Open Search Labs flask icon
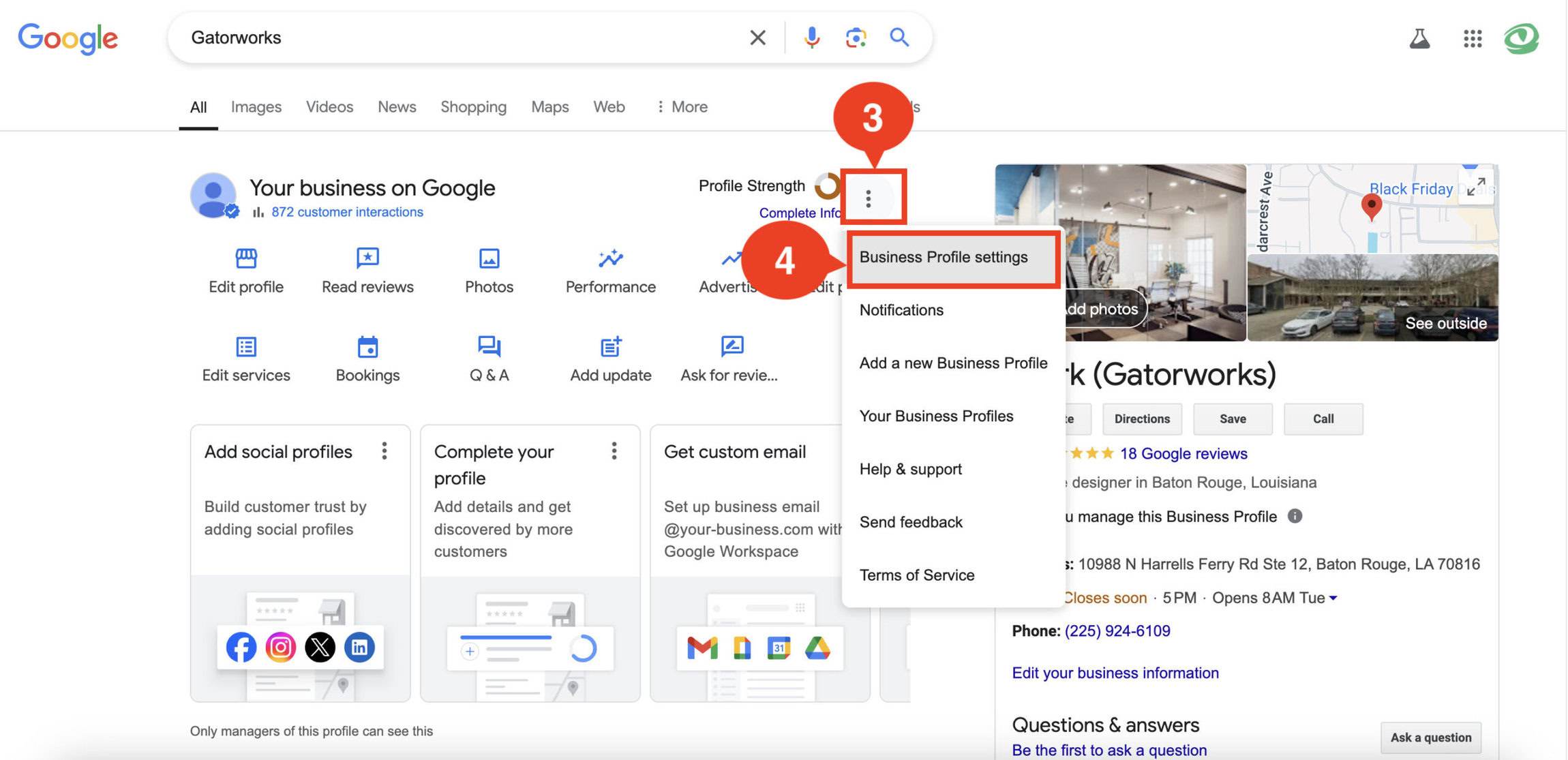The height and width of the screenshot is (760, 1568). click(x=1419, y=38)
